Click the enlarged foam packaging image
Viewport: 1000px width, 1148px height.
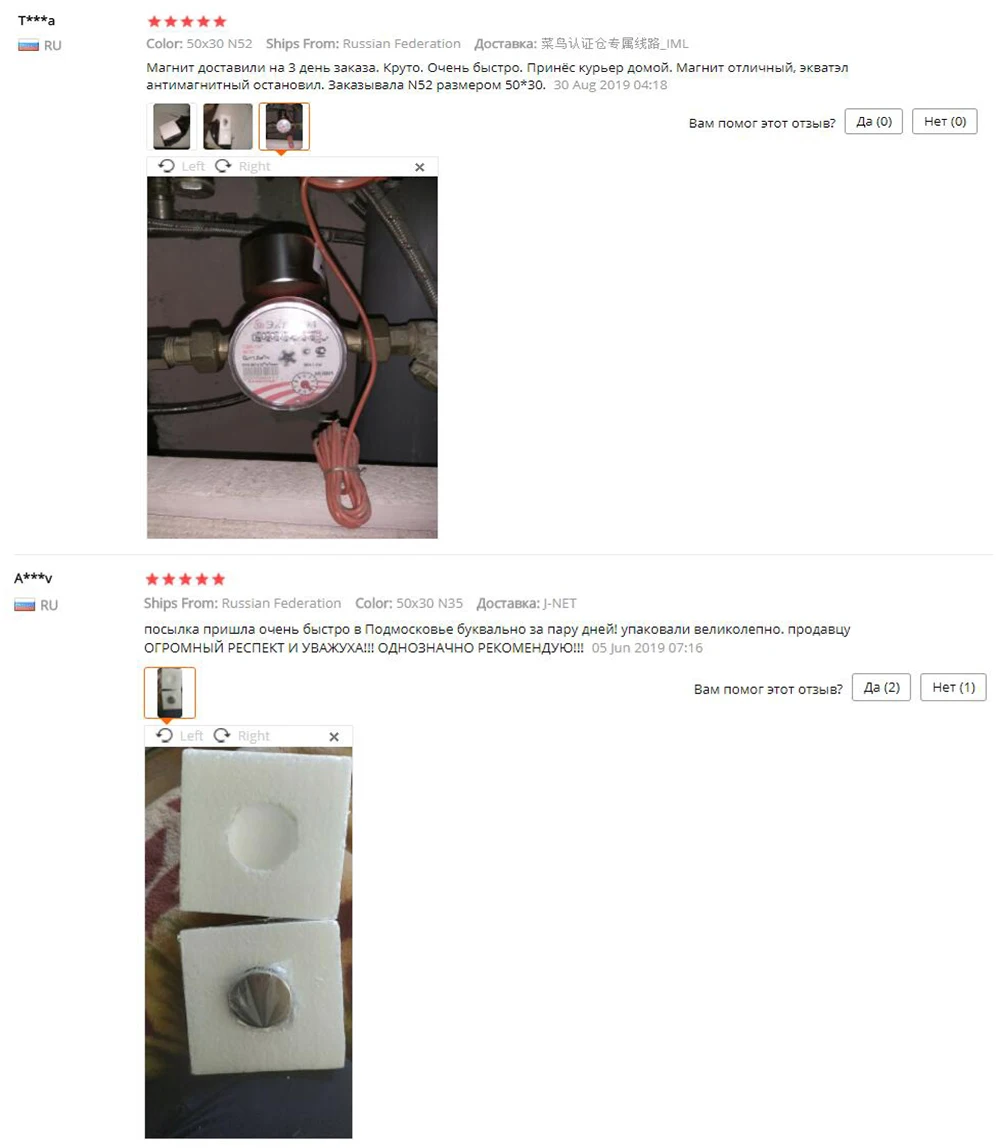(248, 942)
